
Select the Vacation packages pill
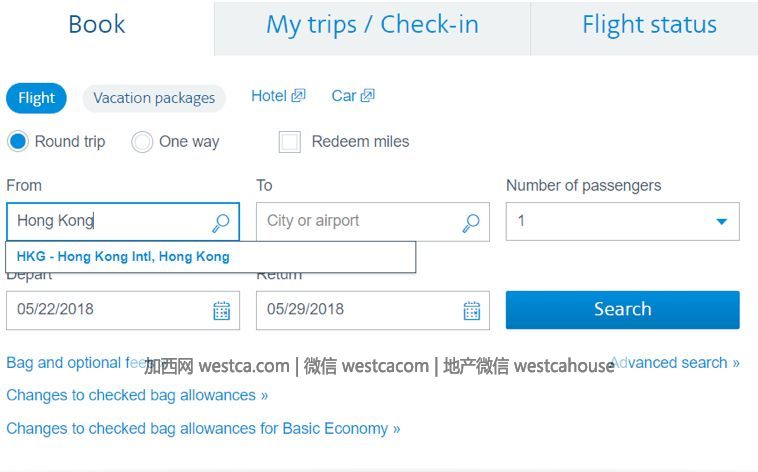(154, 98)
